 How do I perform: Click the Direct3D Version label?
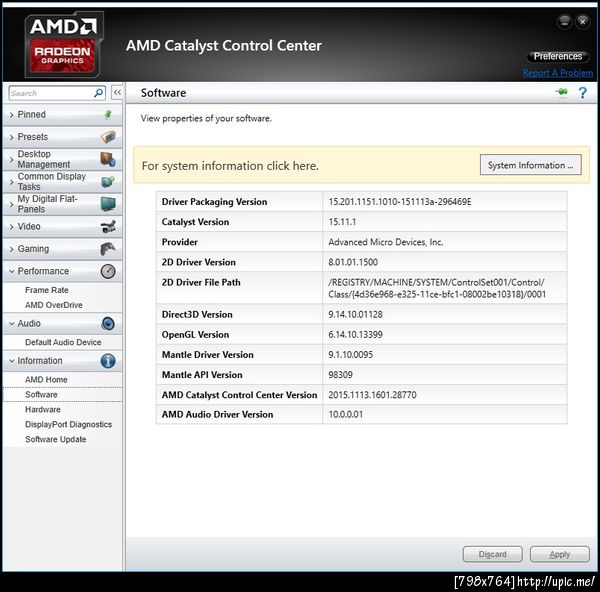tap(197, 315)
